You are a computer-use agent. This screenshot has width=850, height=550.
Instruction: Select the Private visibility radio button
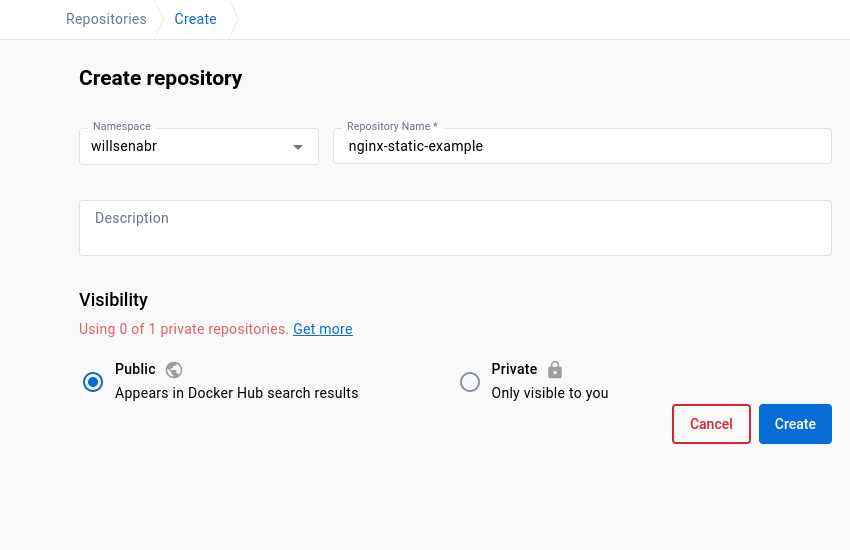click(x=470, y=381)
